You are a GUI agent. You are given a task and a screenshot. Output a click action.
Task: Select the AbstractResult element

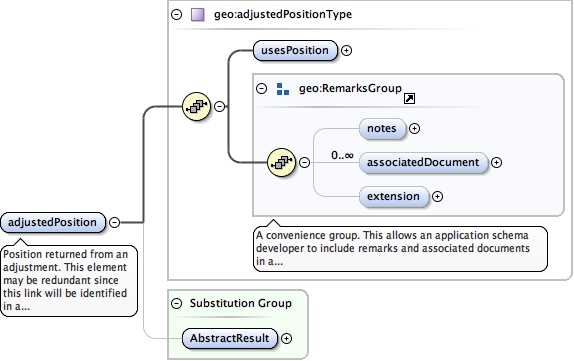click(x=230, y=338)
